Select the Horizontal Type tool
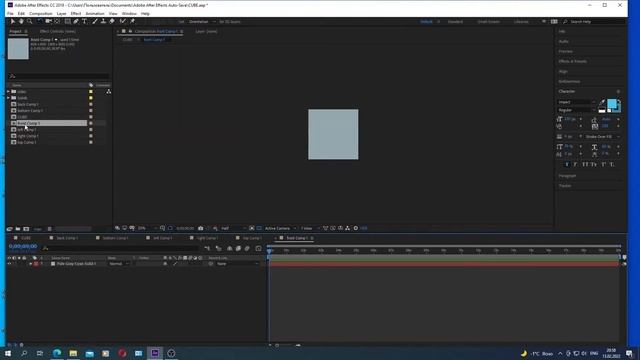 [x=84, y=21]
